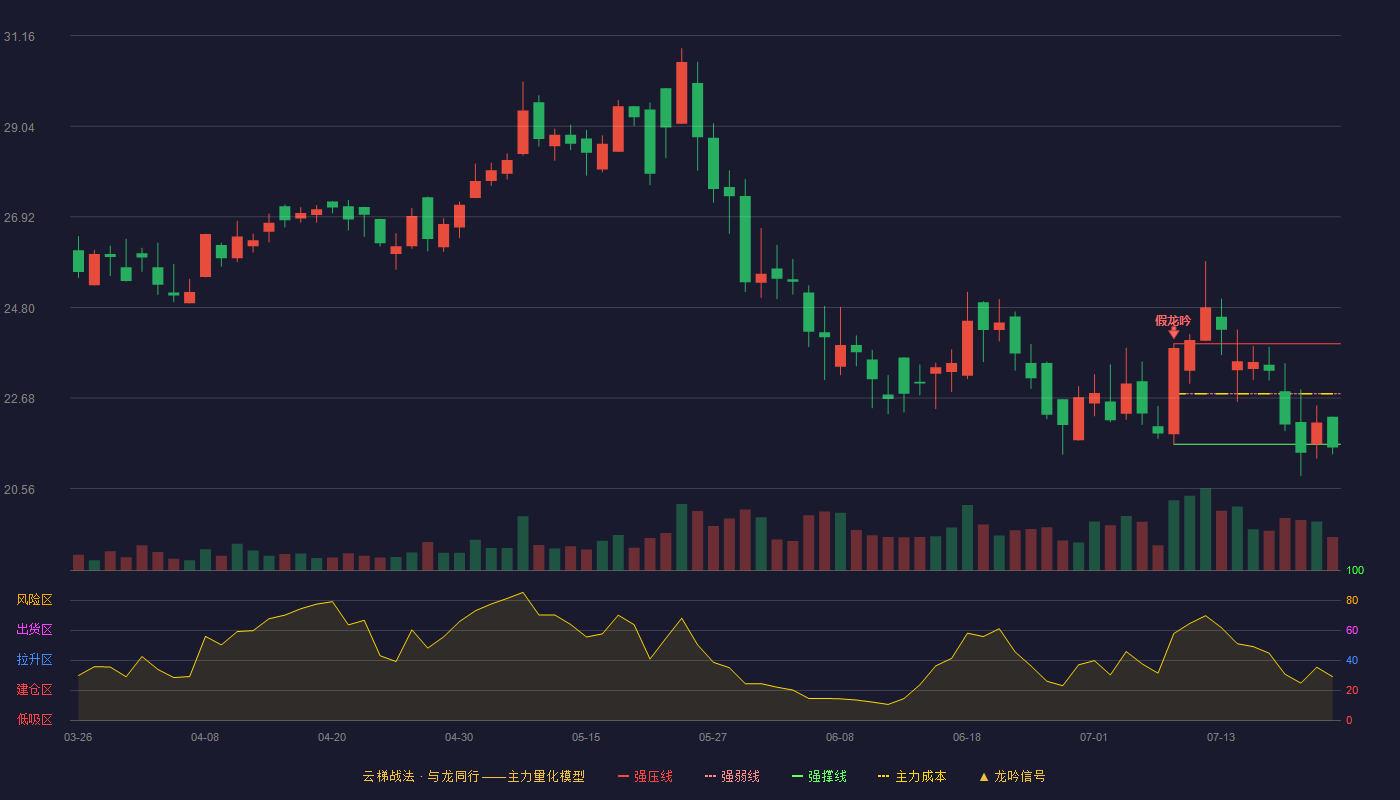
Task: Click the 29.04 price axis label
Action: click(x=19, y=128)
